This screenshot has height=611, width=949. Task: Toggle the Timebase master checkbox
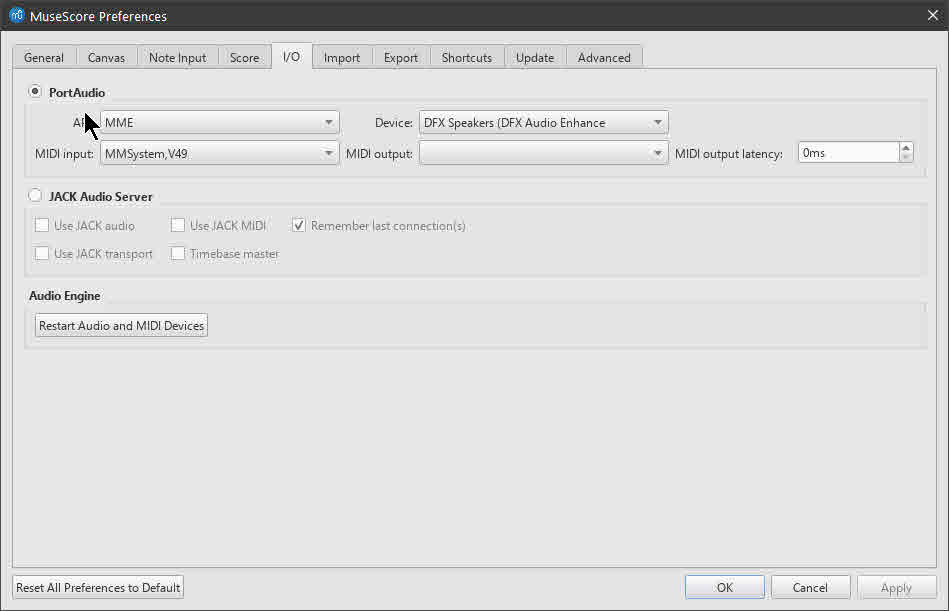click(x=177, y=253)
